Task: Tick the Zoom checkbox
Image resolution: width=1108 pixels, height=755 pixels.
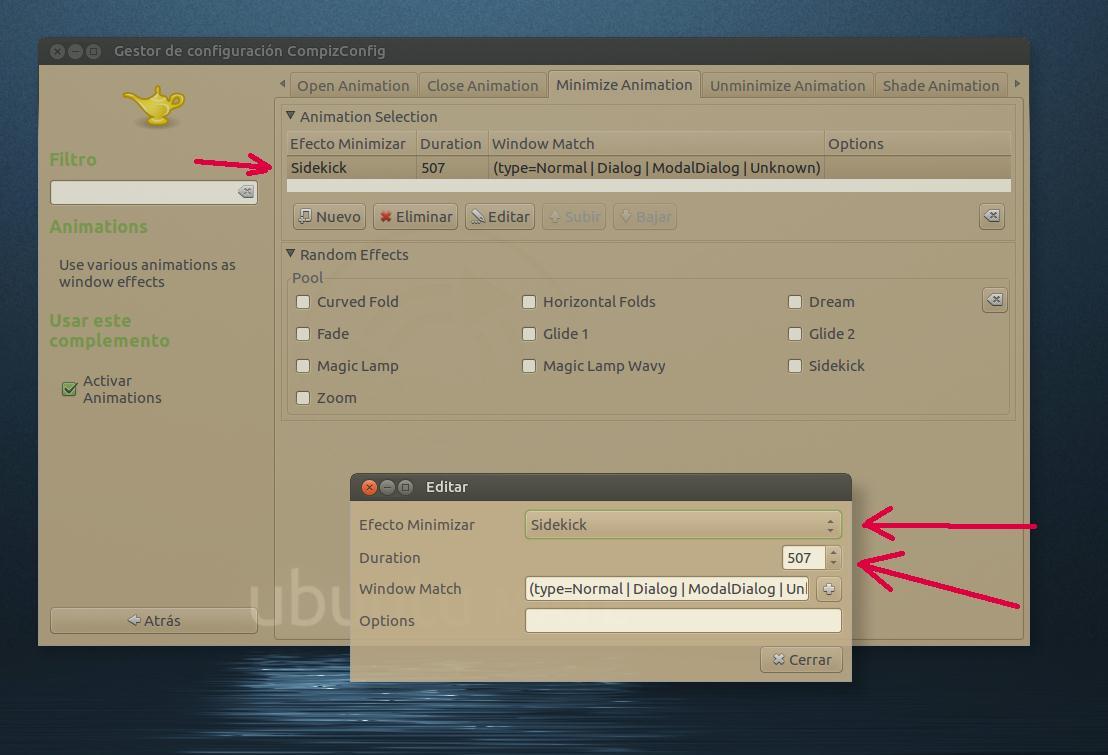Action: (303, 397)
